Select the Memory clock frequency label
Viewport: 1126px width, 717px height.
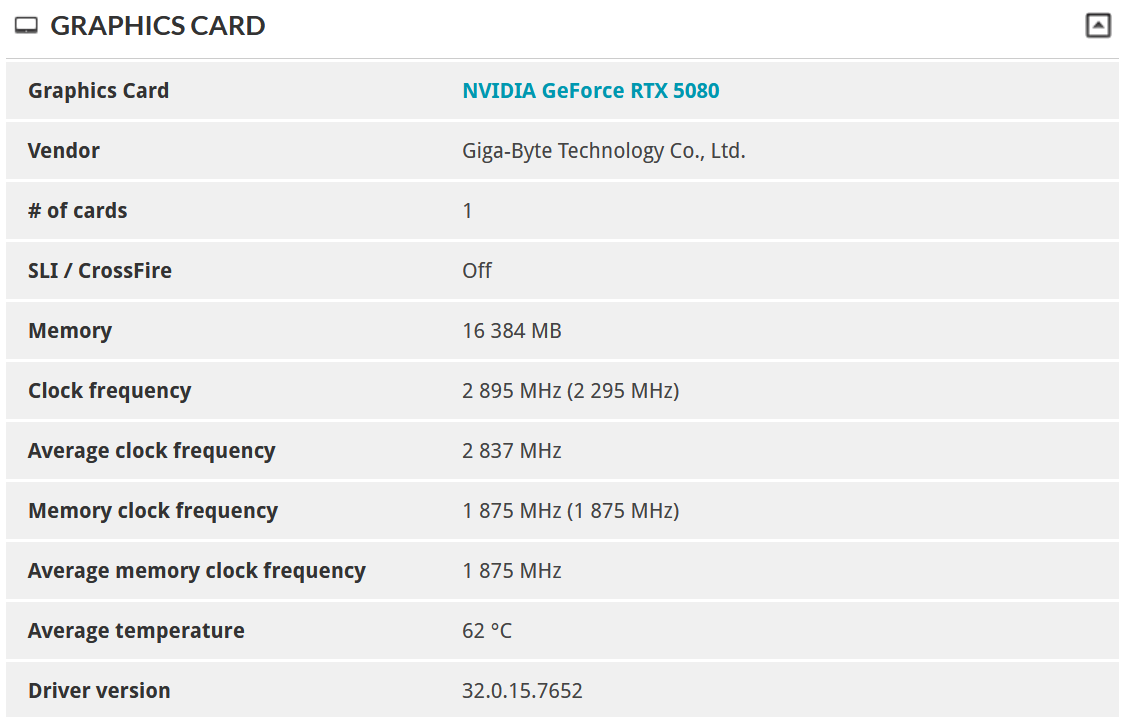tap(153, 511)
